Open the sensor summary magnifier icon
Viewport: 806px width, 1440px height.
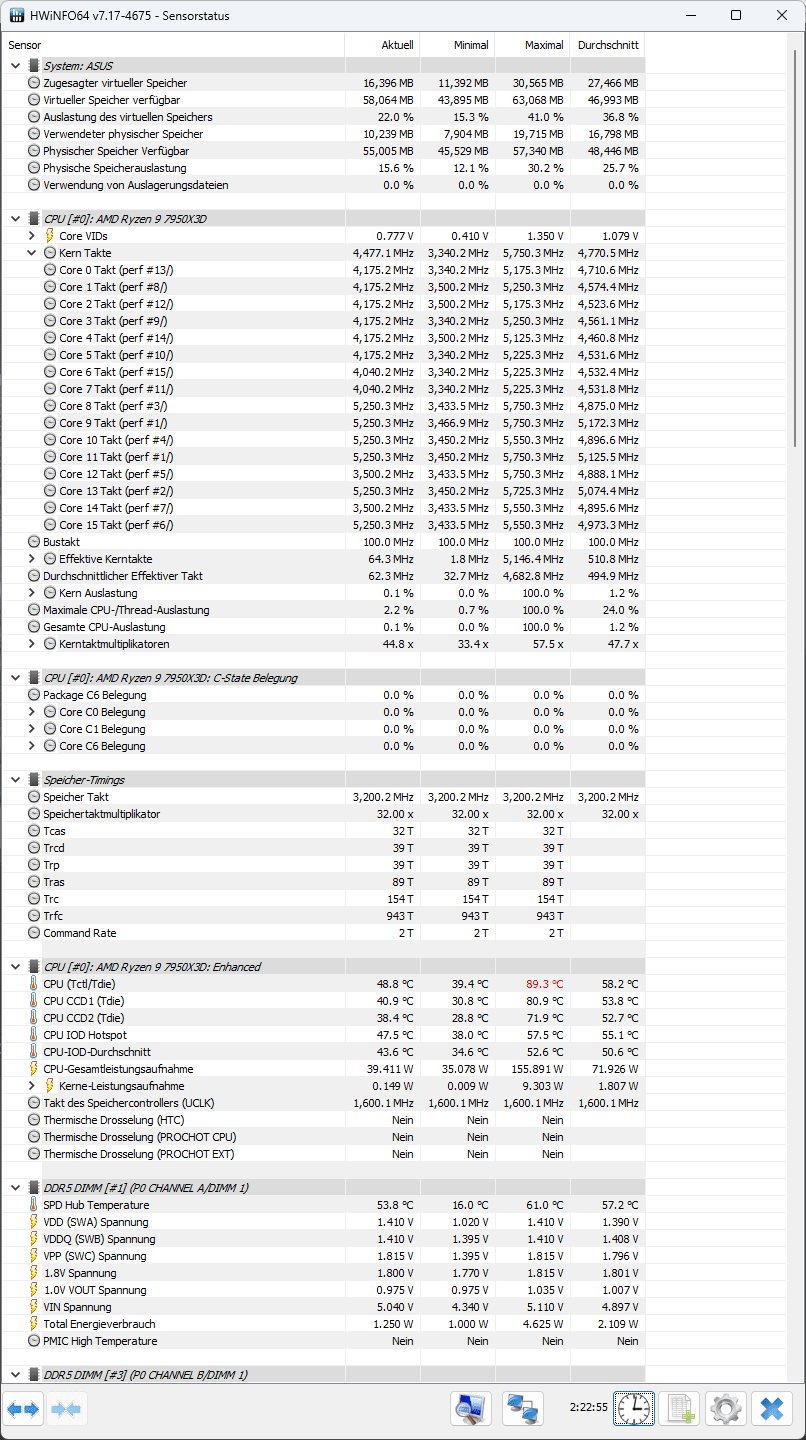pyautogui.click(x=470, y=1409)
